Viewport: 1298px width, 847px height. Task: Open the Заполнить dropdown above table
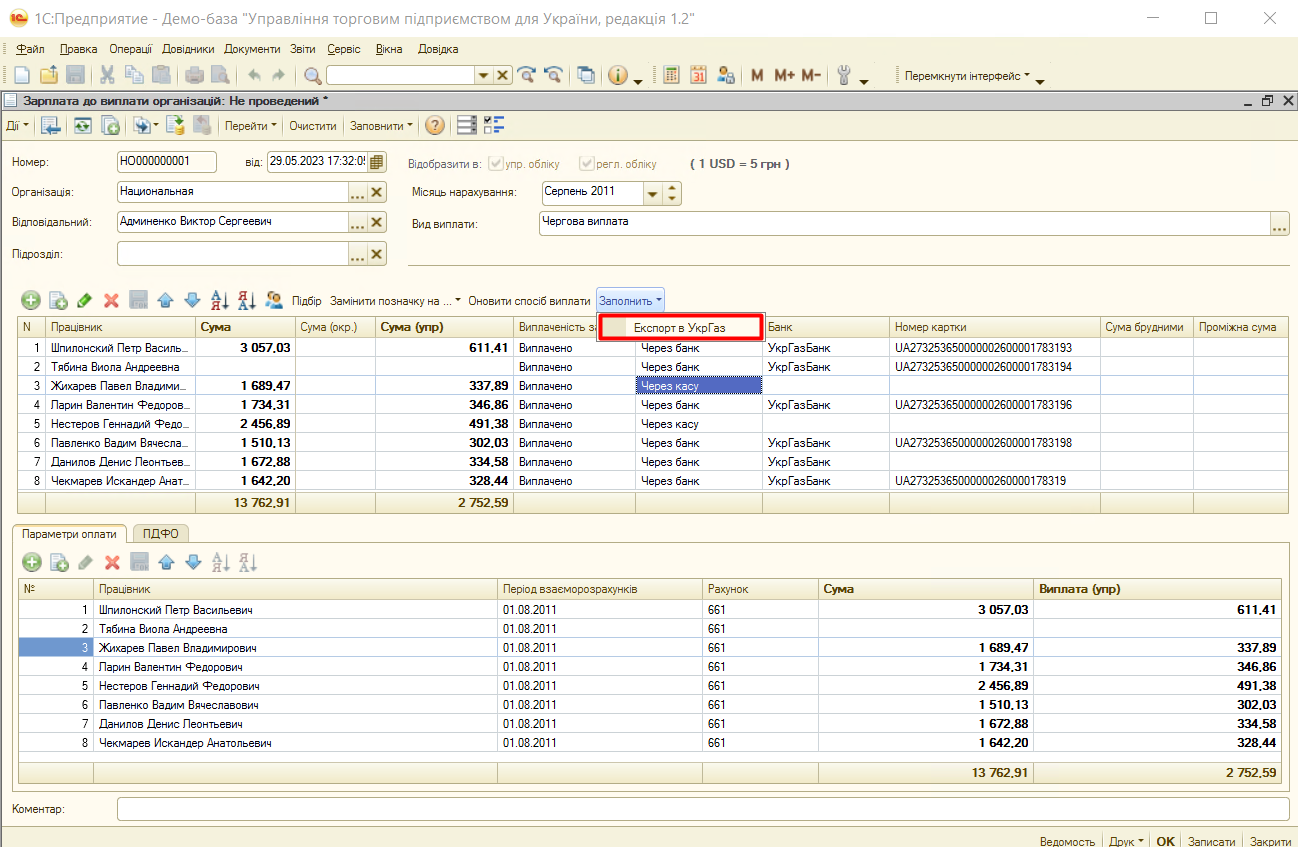pyautogui.click(x=631, y=300)
